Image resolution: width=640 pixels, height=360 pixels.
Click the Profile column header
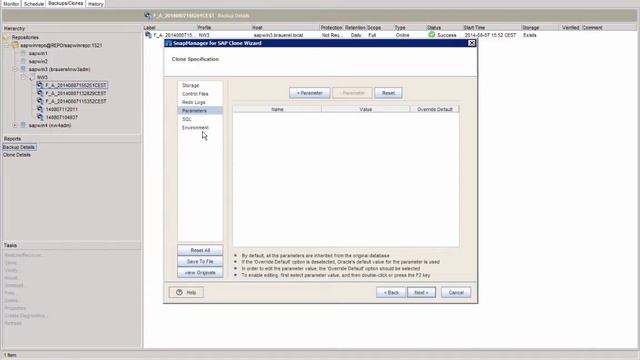click(x=224, y=28)
